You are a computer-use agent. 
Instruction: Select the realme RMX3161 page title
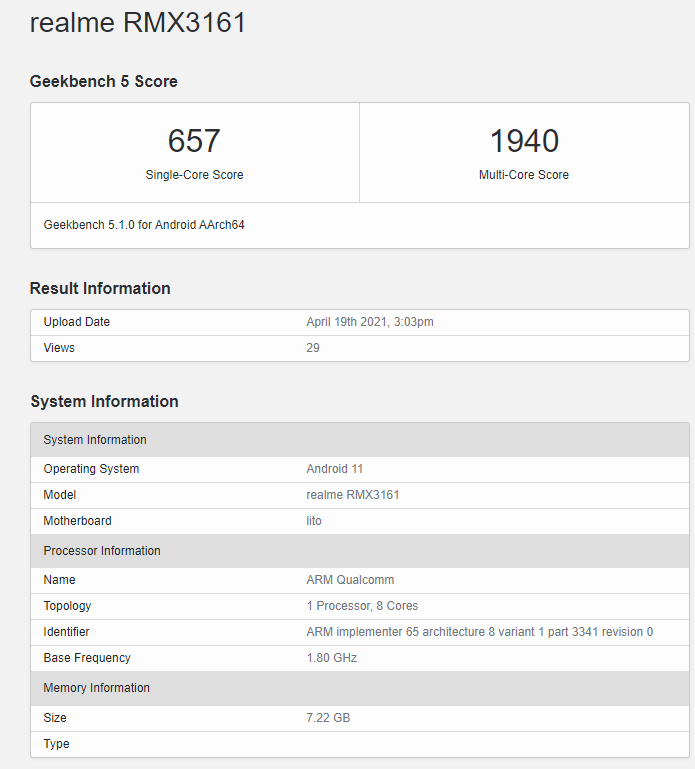coord(137,23)
